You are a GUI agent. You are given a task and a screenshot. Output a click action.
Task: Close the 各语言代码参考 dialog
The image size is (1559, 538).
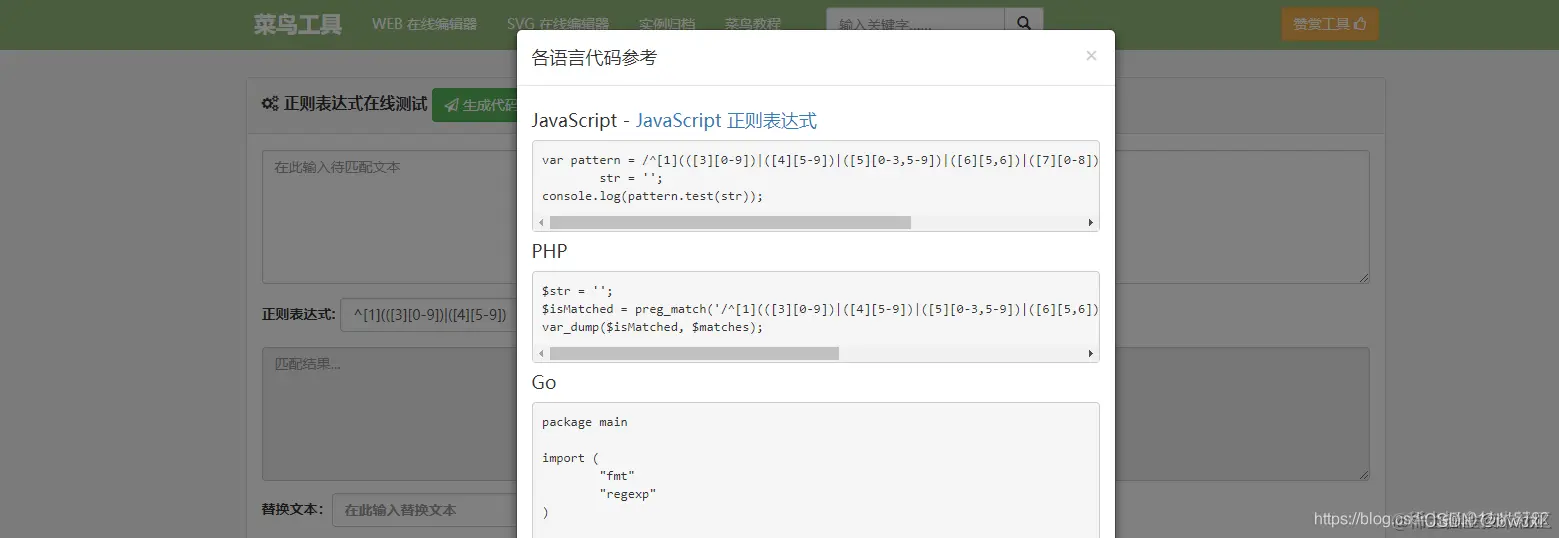1091,56
